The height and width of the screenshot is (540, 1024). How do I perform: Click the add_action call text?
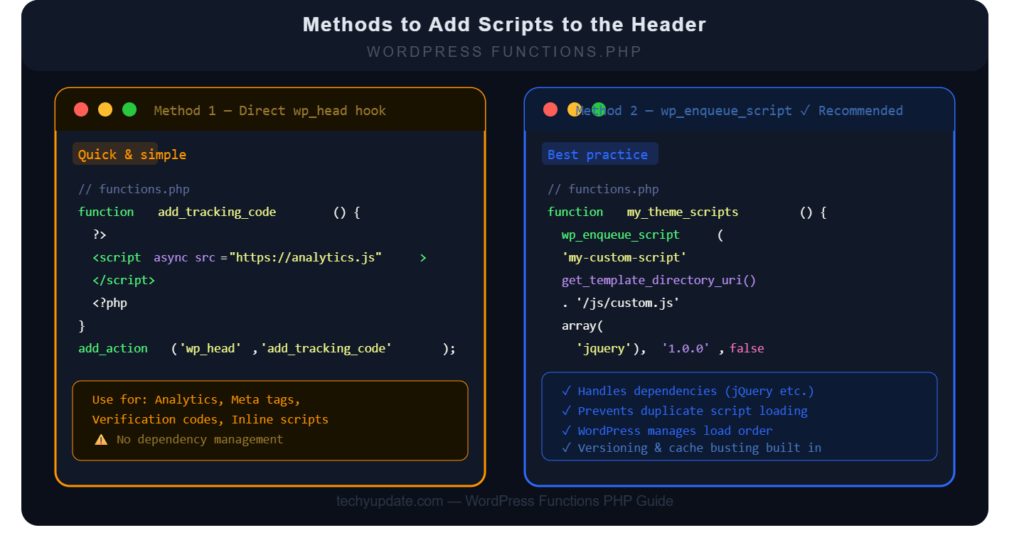point(113,349)
